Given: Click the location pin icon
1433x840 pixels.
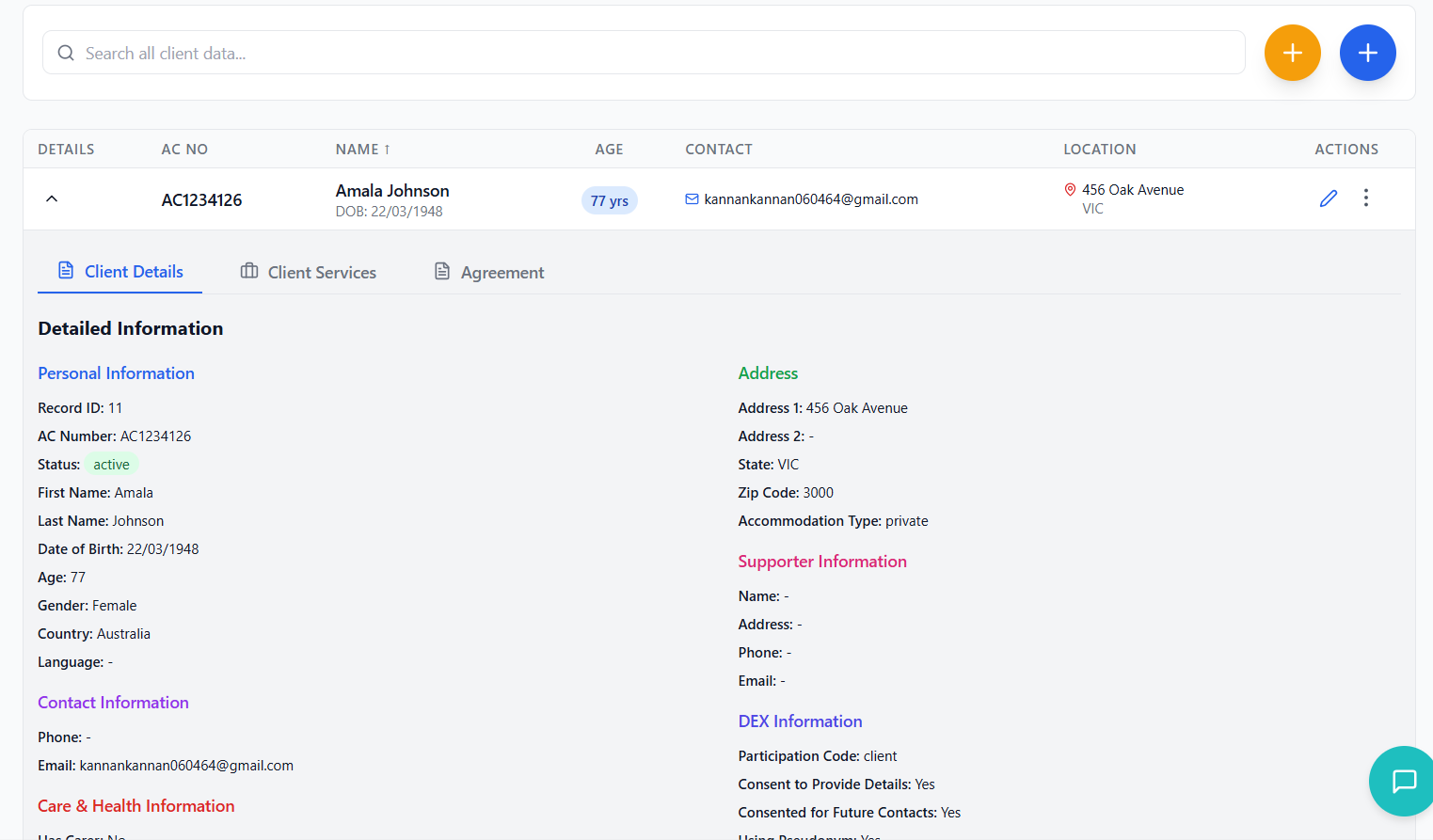Looking at the screenshot, I should (x=1070, y=190).
